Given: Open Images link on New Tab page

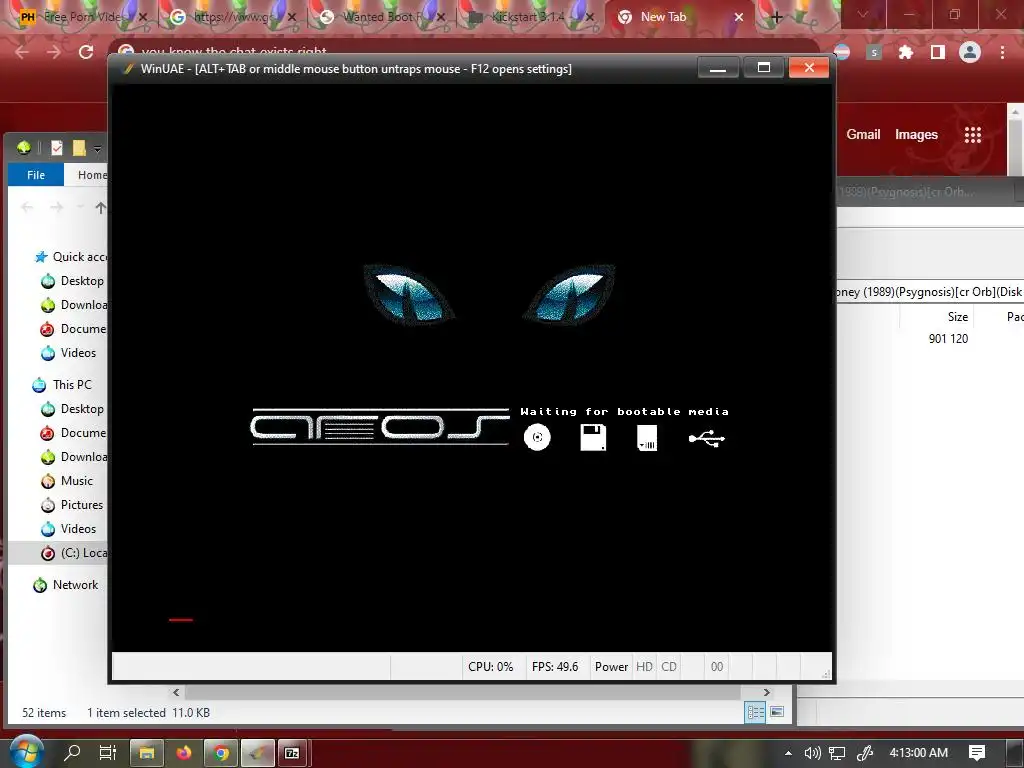Looking at the screenshot, I should point(916,135).
